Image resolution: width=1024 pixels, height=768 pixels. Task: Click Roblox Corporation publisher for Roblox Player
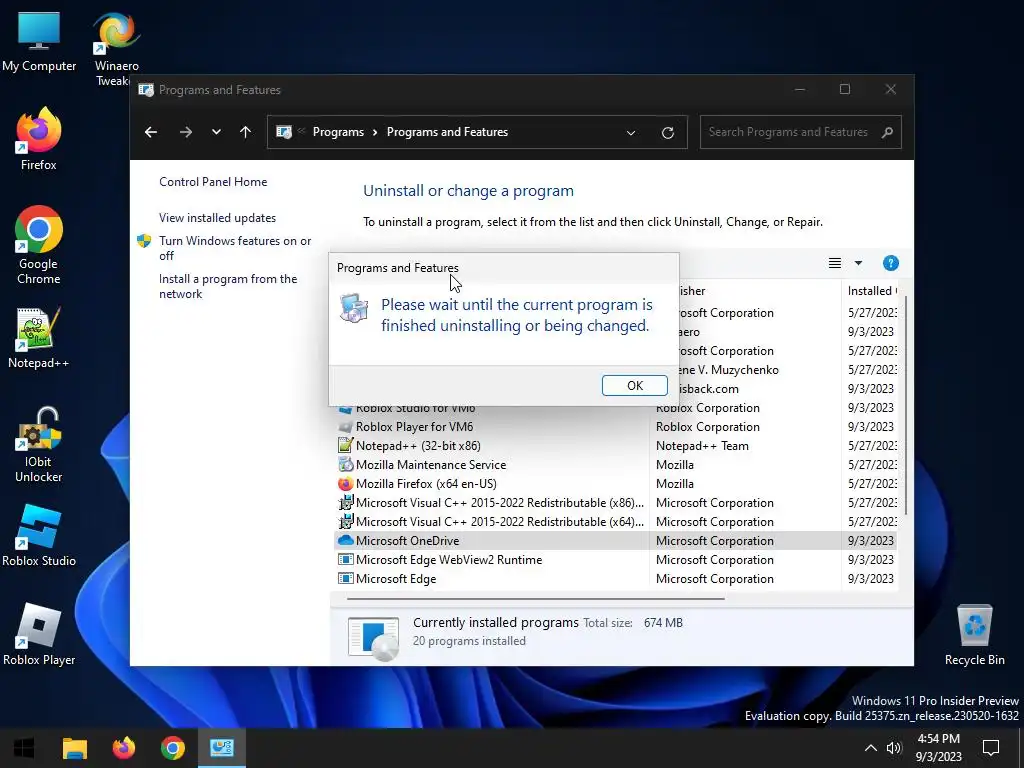pos(707,427)
